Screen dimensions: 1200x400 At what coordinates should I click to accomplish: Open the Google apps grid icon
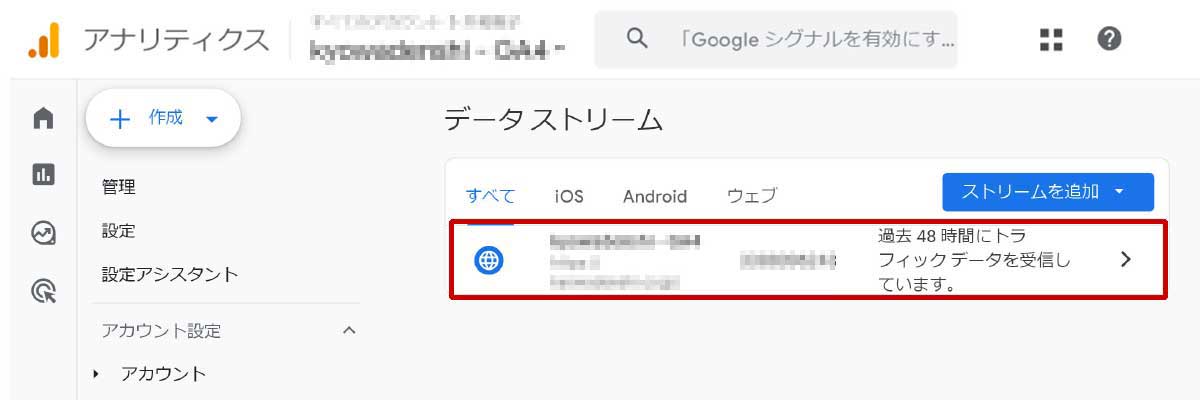(x=1051, y=40)
